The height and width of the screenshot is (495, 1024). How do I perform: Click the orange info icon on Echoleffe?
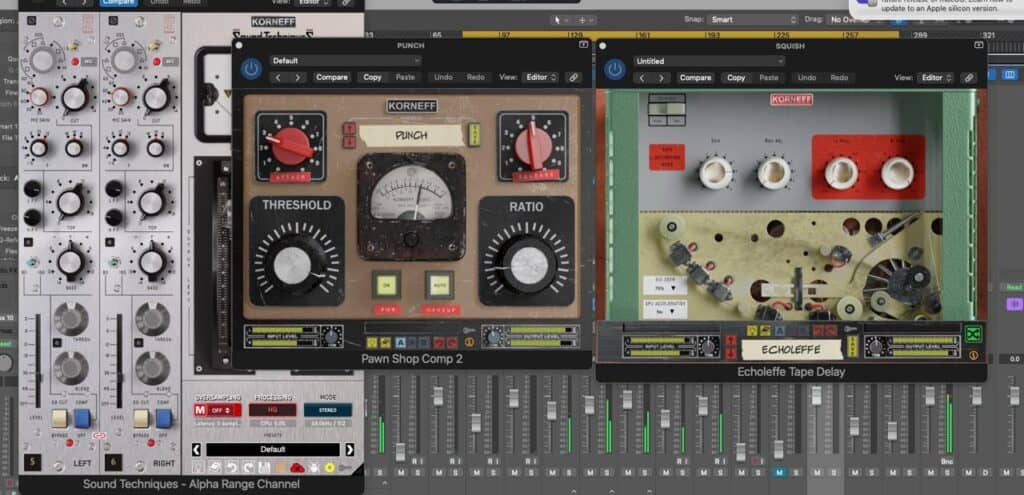pos(974,356)
